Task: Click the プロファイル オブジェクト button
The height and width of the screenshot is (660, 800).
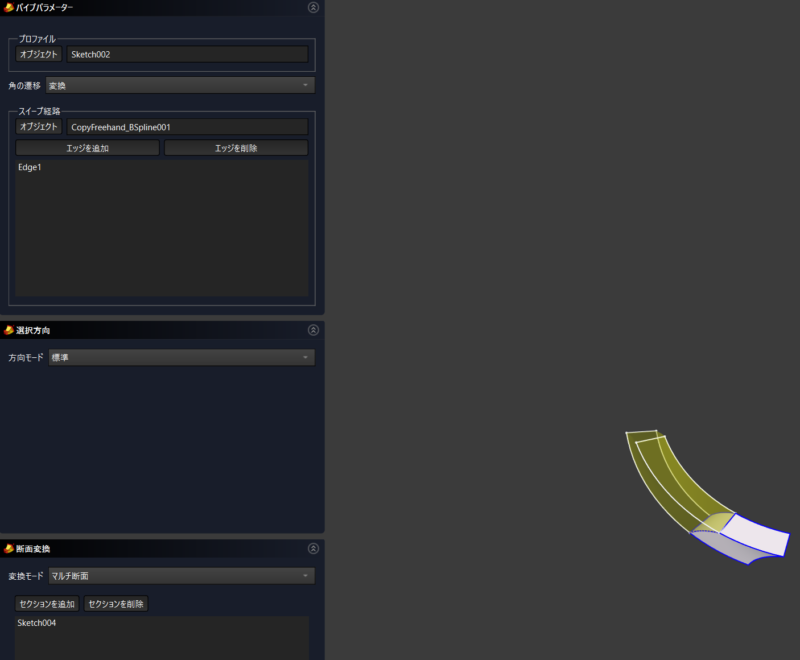Action: [39, 54]
